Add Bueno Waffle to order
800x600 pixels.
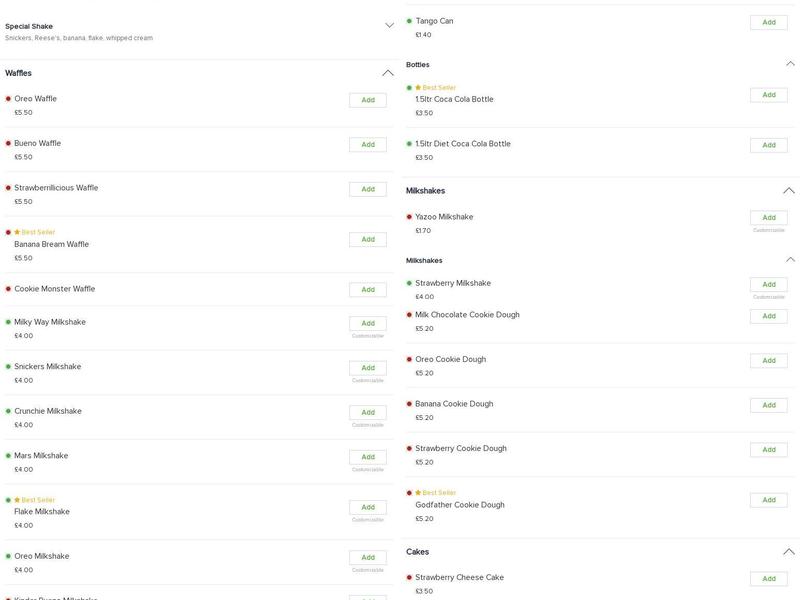click(368, 145)
